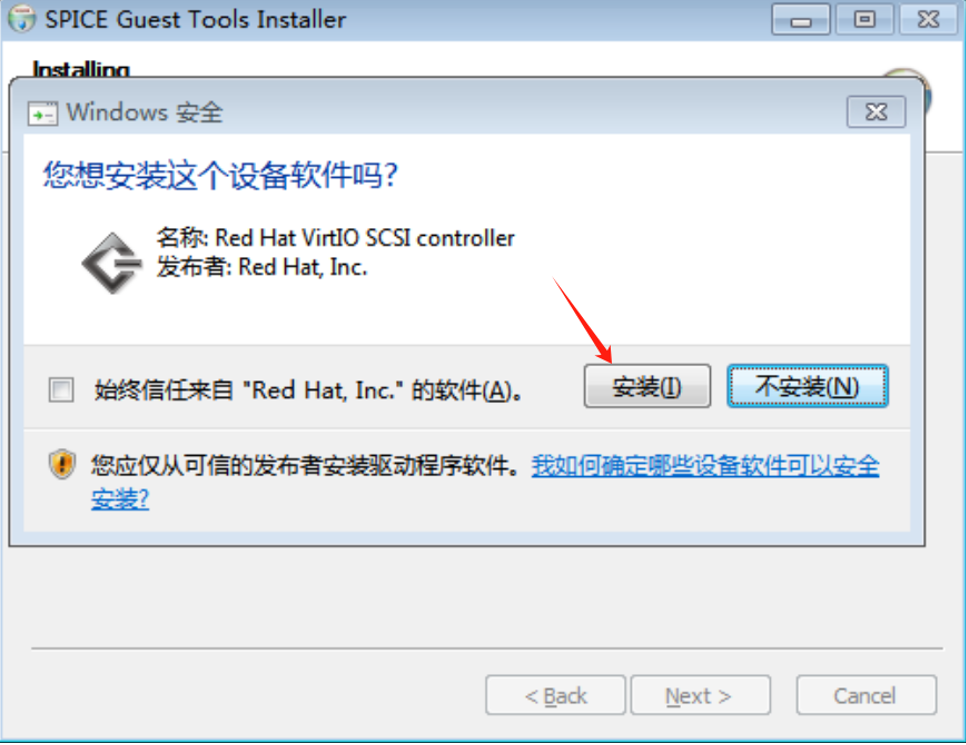Click the Red Hat VirtIO driver device icon
966x745 pixels.
coord(112,263)
